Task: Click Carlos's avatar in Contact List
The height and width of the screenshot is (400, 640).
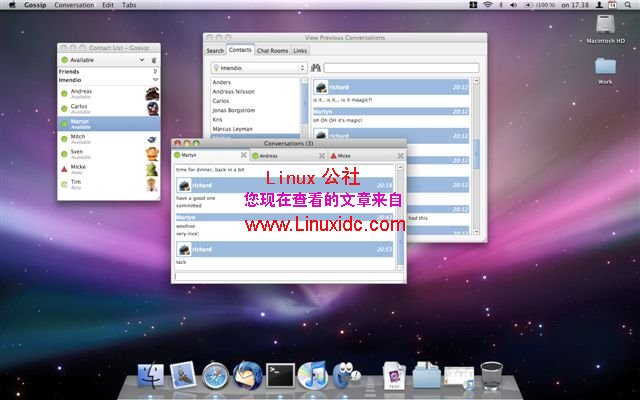Action: (153, 109)
